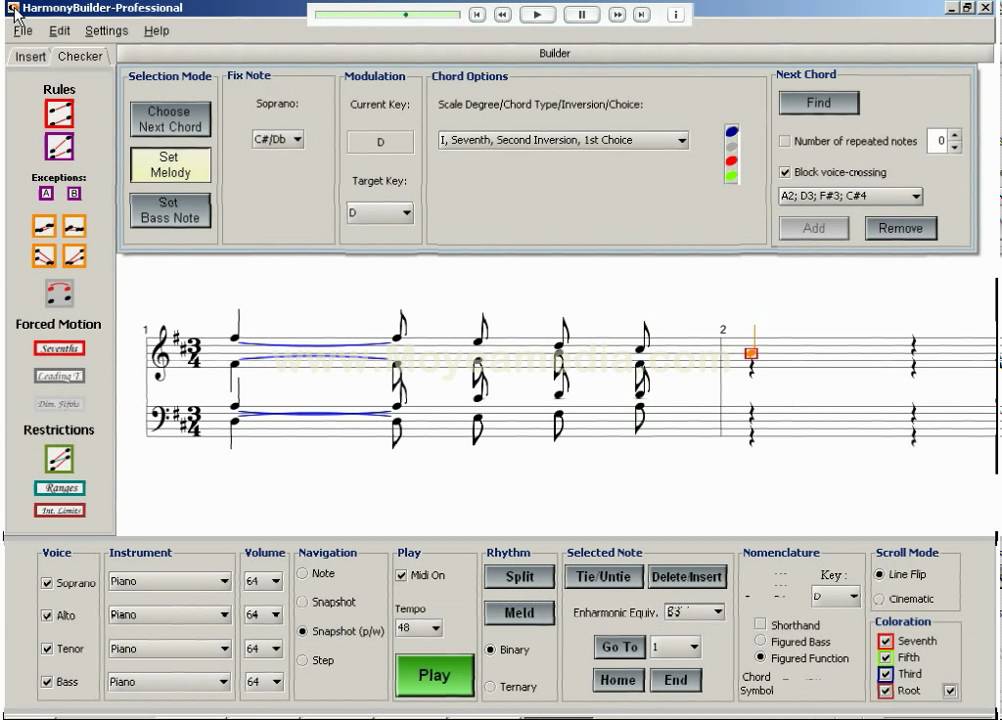Viewport: 1002px width, 720px height.
Task: Click the Find next chord button
Action: [x=819, y=103]
